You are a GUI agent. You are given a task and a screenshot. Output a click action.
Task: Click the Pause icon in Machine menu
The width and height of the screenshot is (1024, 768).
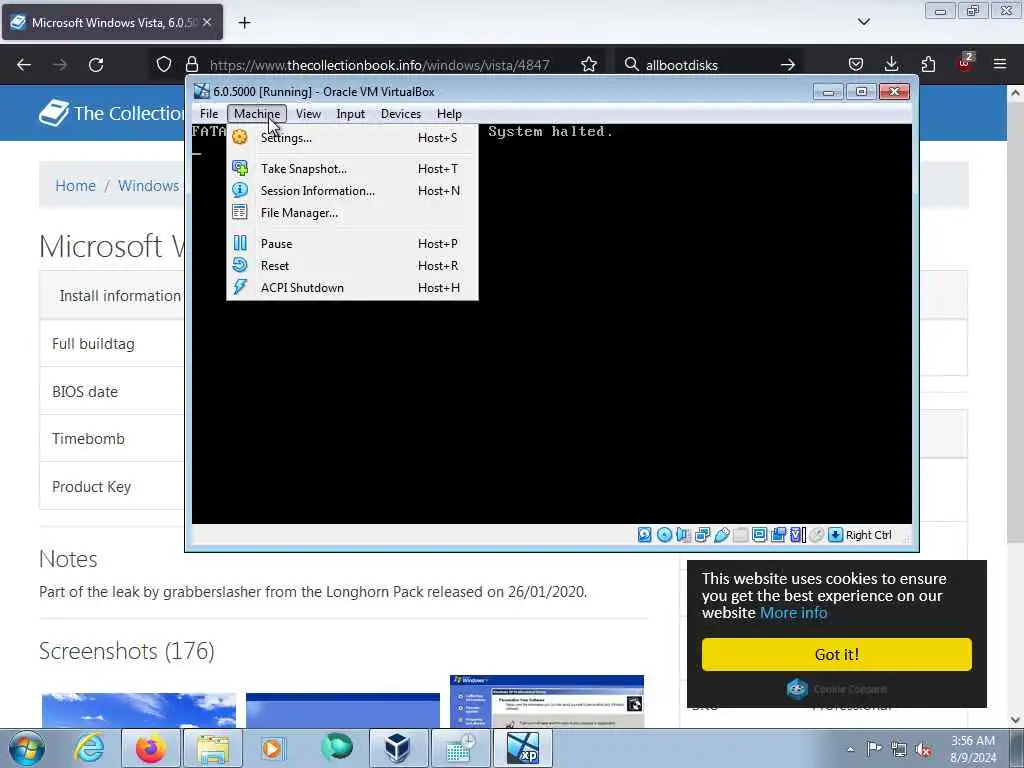pos(240,243)
